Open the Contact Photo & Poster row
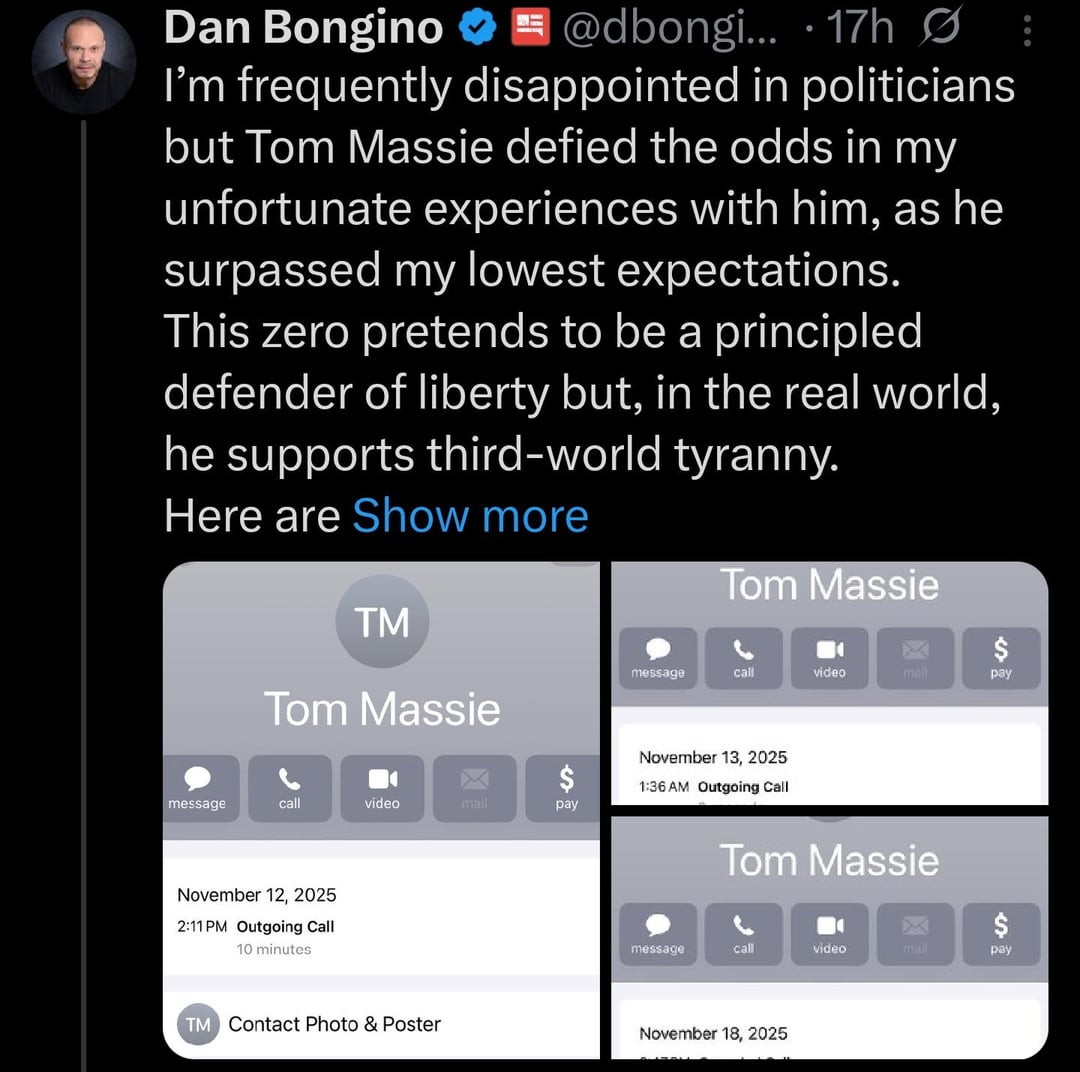 click(334, 1024)
